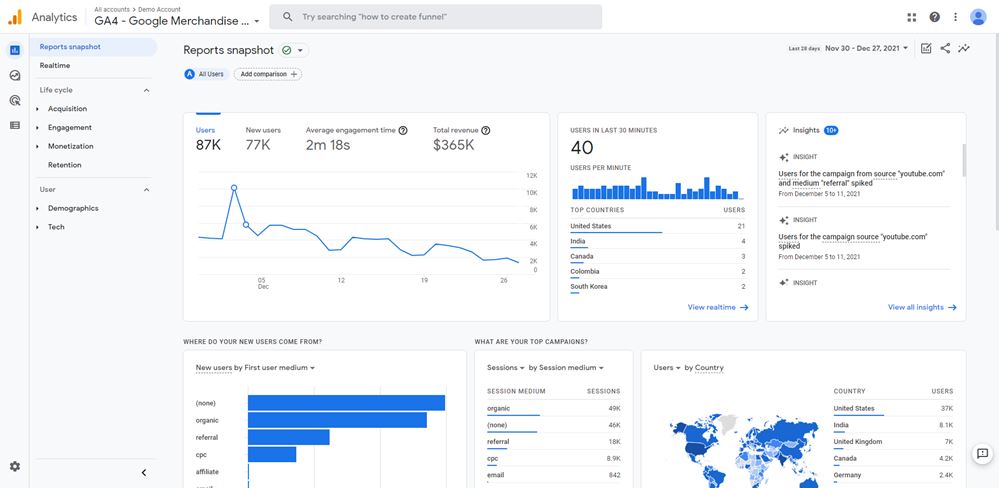Open the Configure icon in left rail
999x488 pixels.
pos(15,126)
